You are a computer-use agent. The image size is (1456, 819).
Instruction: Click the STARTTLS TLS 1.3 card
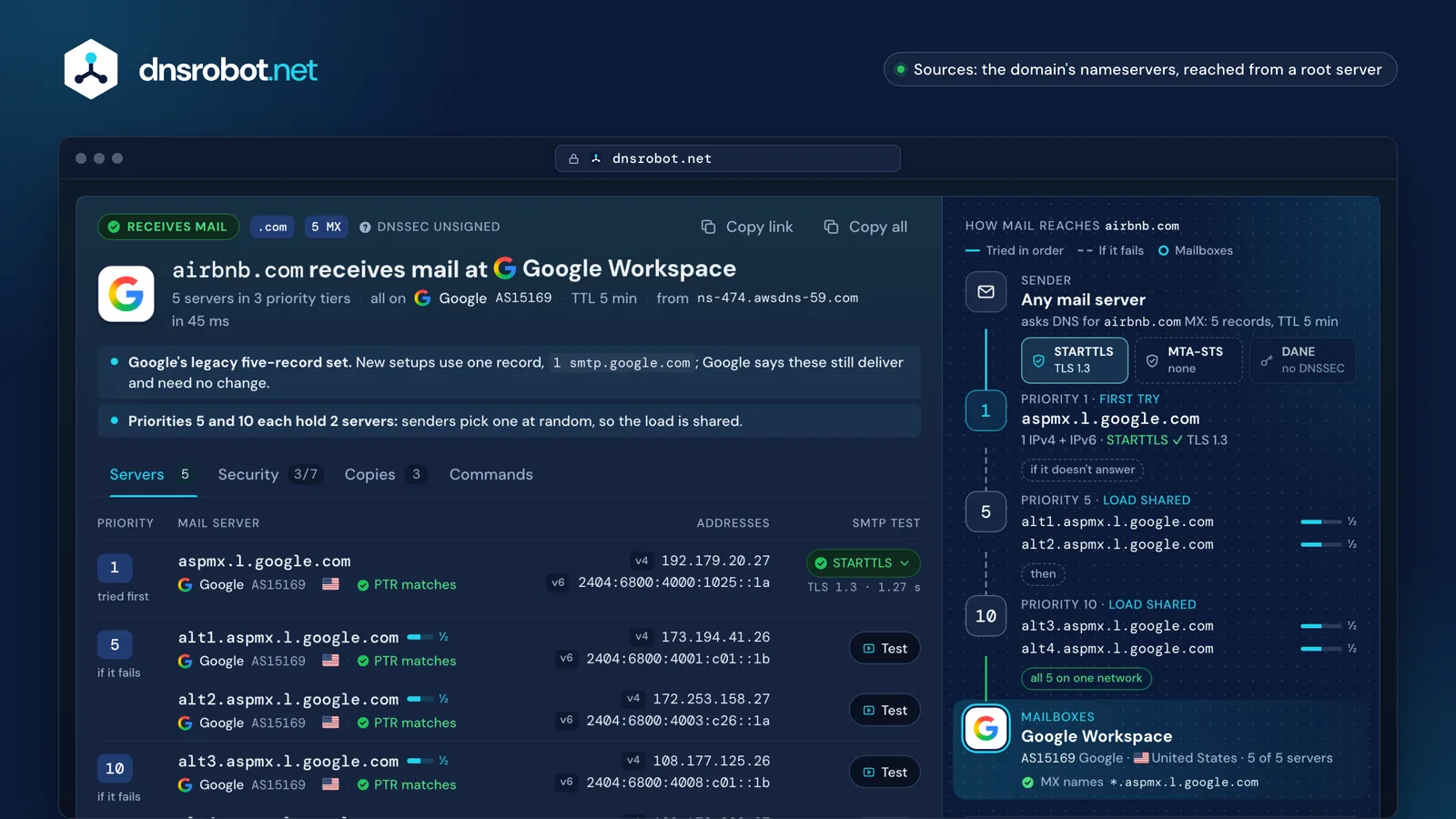1075,360
